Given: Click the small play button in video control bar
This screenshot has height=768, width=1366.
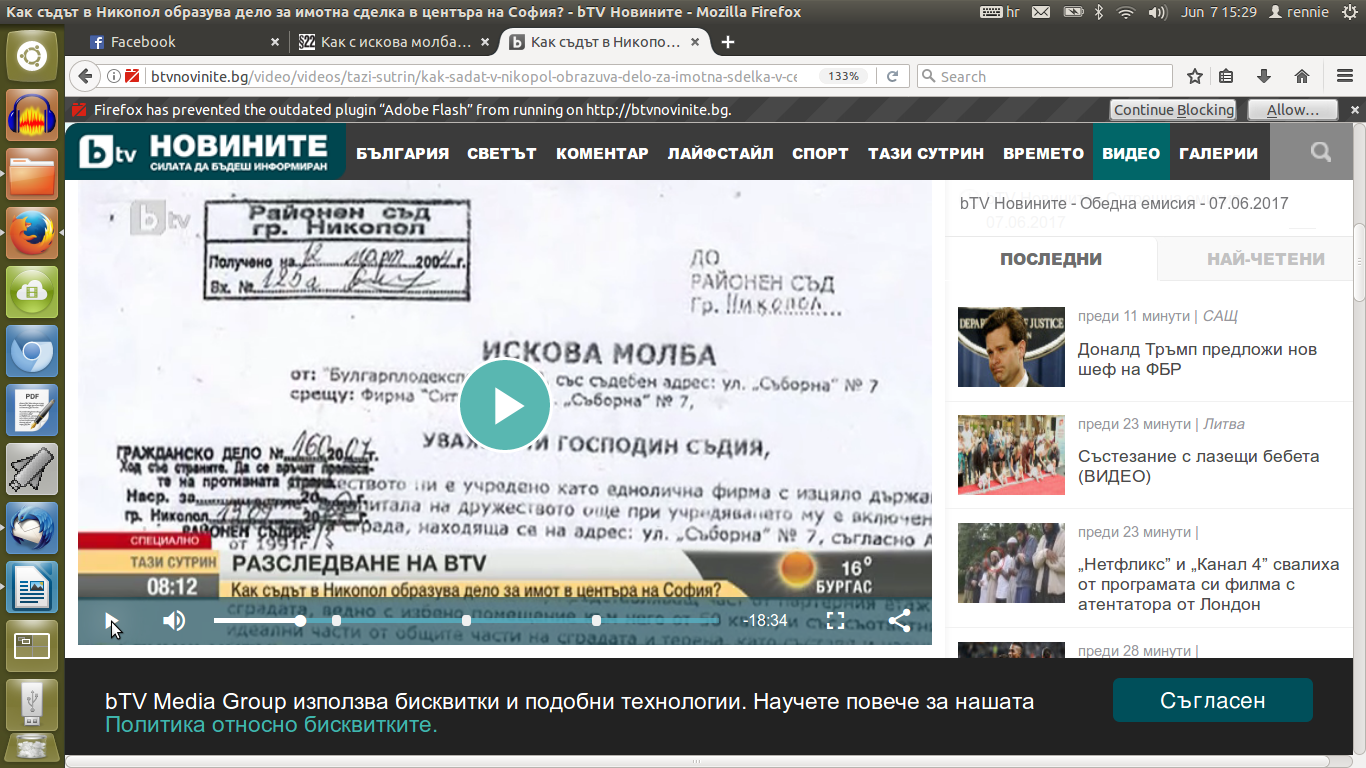Looking at the screenshot, I should [112, 621].
